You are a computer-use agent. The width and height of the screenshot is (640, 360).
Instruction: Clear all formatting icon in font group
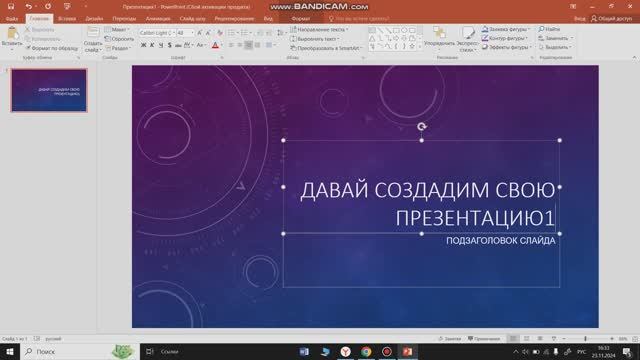pyautogui.click(x=220, y=33)
